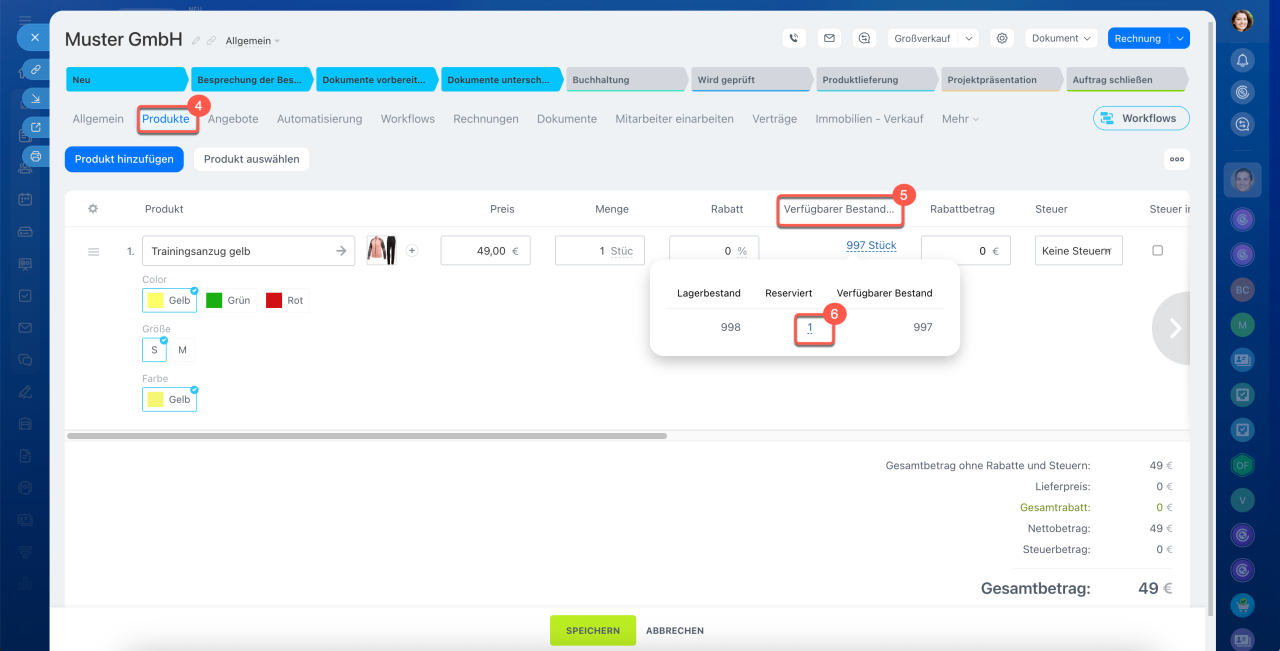
Task: Click Rabattbetrag input field
Action: pyautogui.click(x=966, y=251)
